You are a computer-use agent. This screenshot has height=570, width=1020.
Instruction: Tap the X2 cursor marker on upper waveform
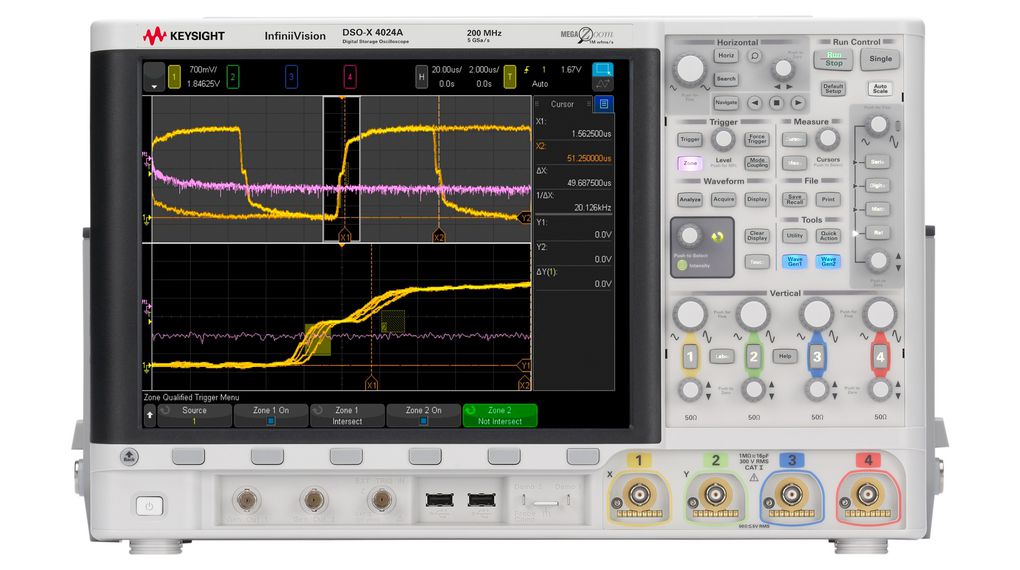click(x=438, y=236)
